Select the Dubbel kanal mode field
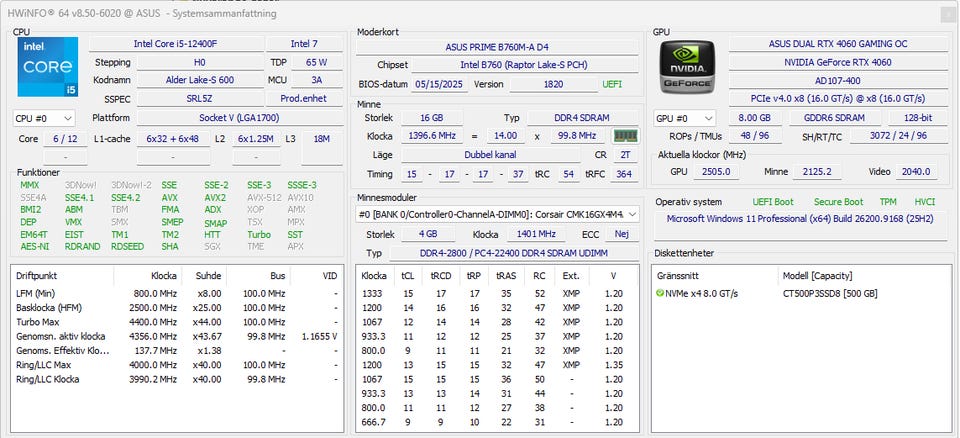960x438 pixels. (x=490, y=156)
